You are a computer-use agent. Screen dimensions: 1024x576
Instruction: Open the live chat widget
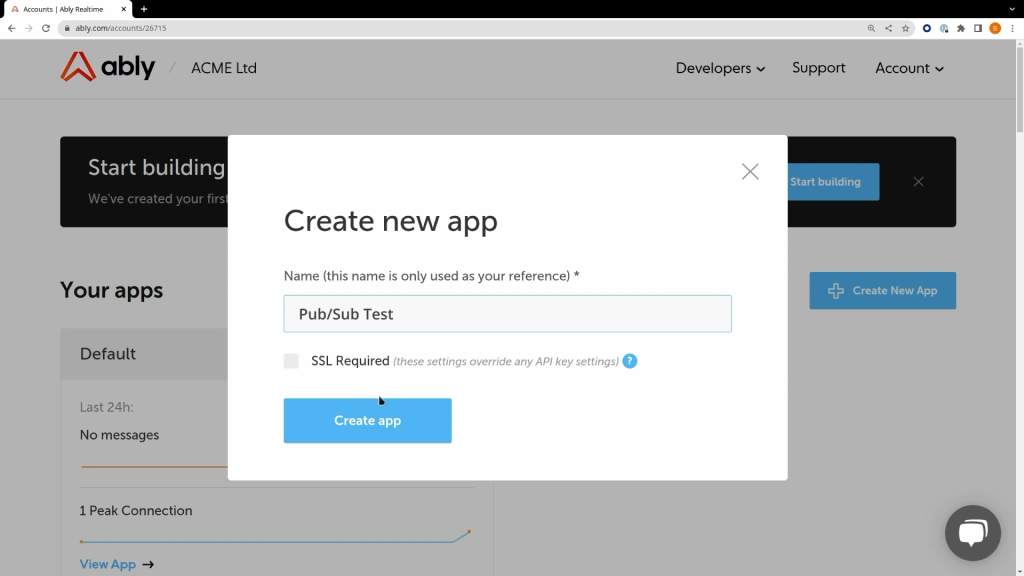pos(972,532)
